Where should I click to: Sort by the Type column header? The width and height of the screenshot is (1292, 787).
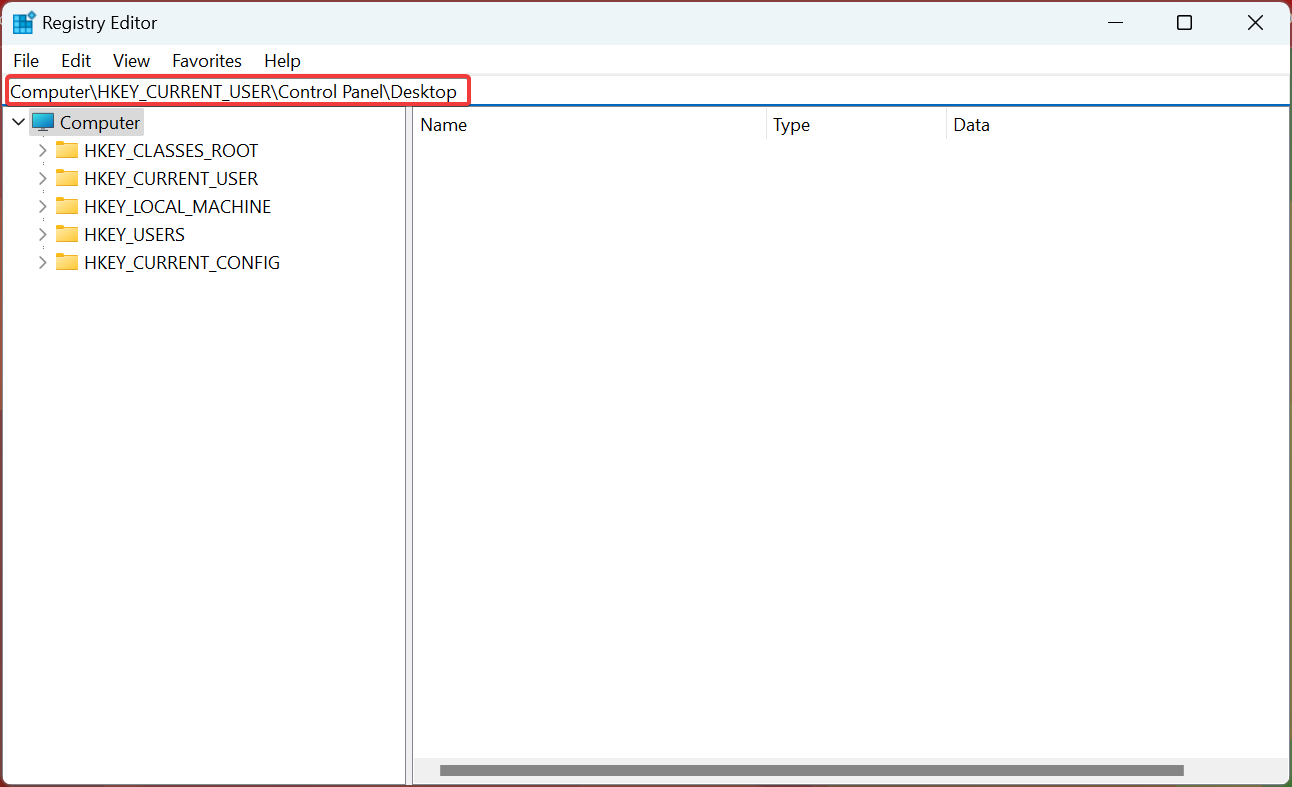(x=856, y=125)
